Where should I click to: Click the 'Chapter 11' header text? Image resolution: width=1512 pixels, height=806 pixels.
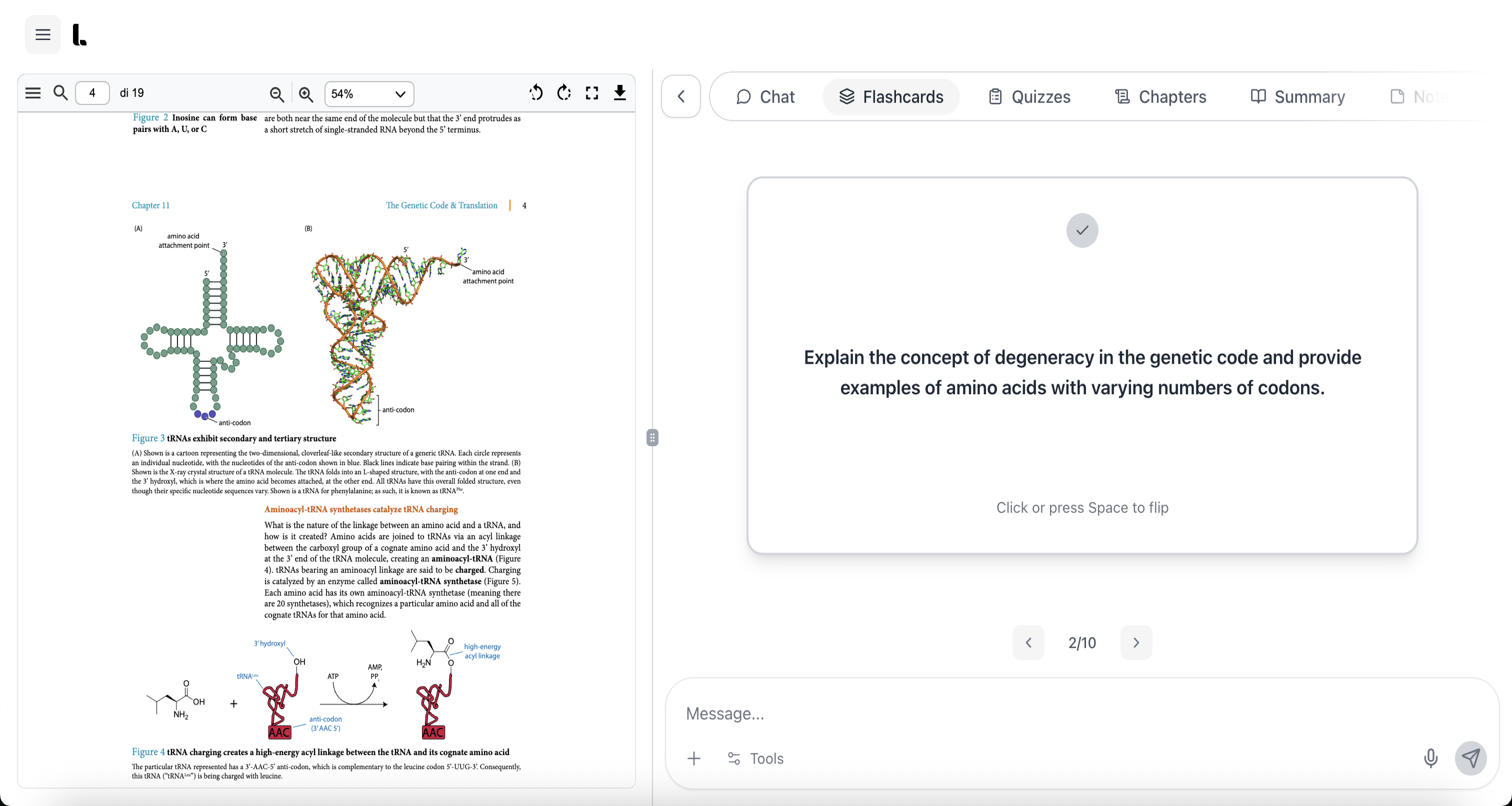tap(150, 205)
